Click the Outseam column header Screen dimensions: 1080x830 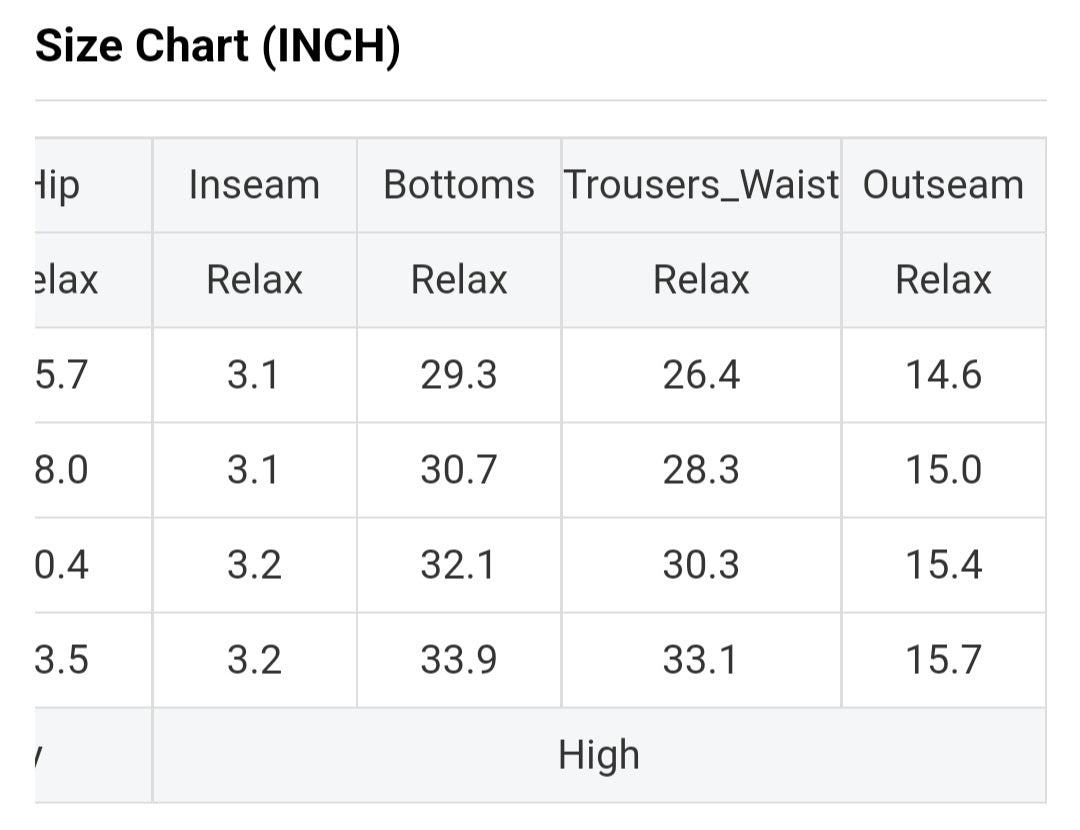[943, 186]
